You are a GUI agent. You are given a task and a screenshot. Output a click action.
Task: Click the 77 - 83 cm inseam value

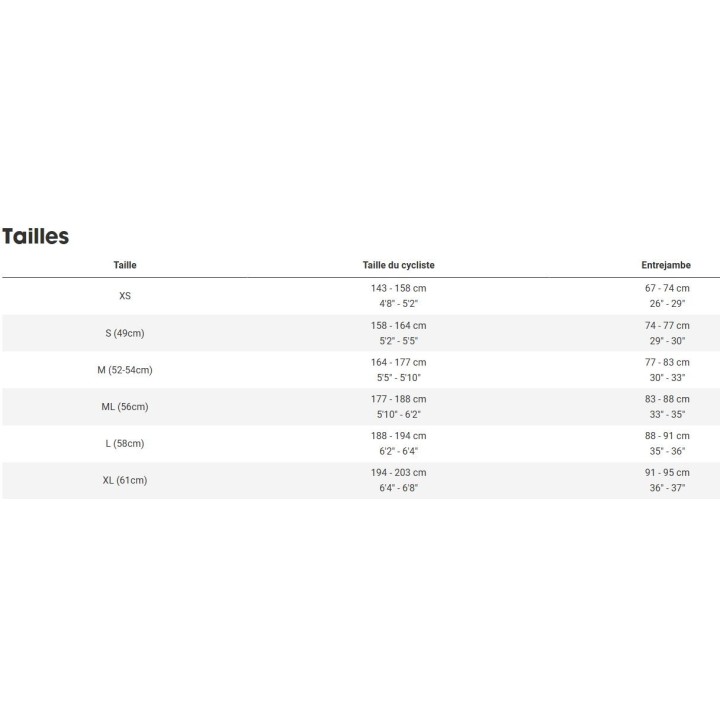click(667, 362)
